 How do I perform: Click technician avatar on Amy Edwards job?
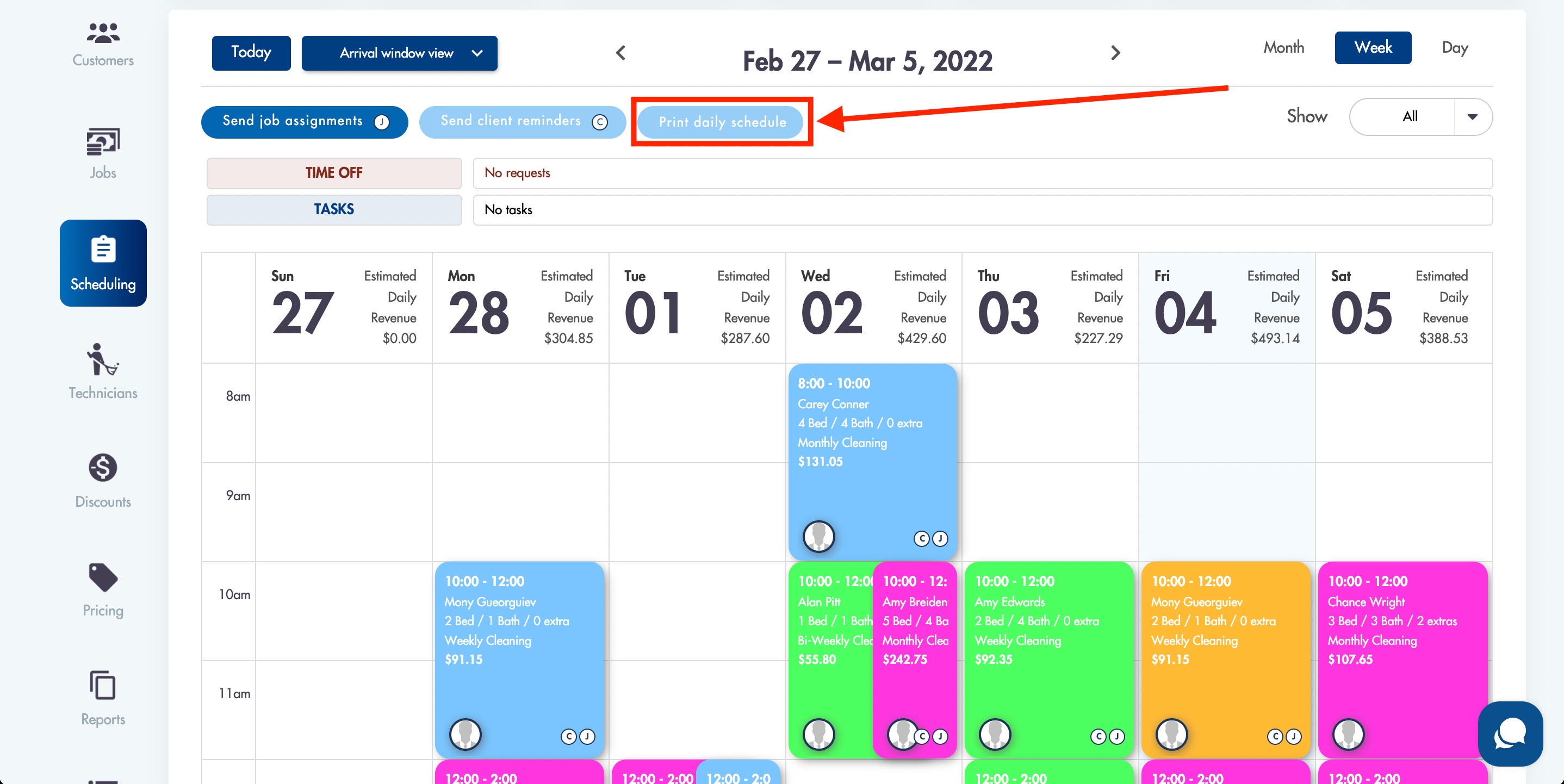pyautogui.click(x=995, y=734)
